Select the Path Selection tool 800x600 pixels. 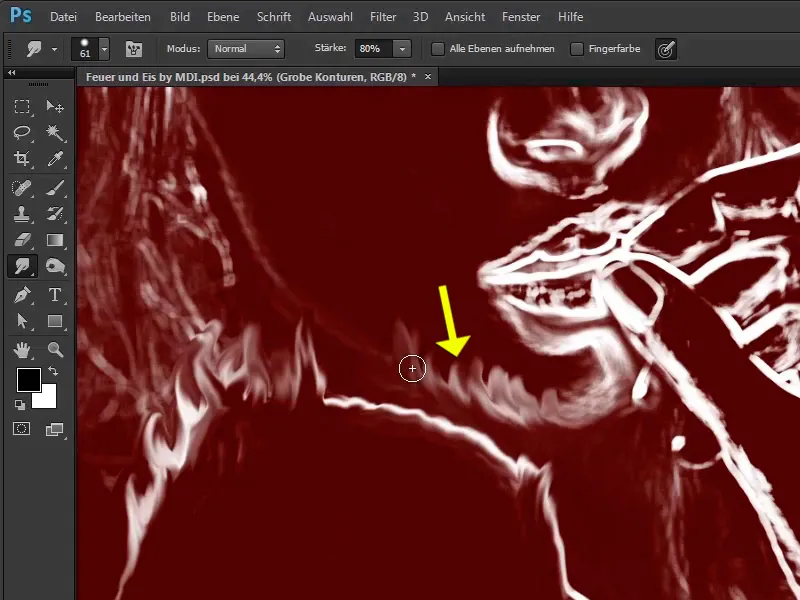click(x=21, y=320)
